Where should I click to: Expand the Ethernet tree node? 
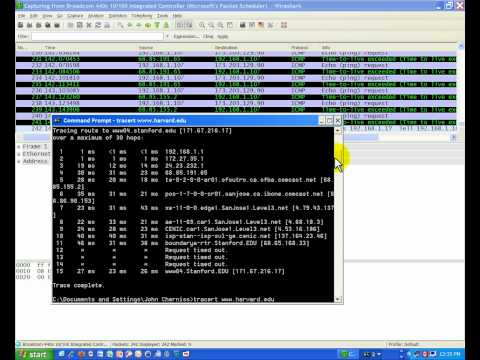19,154
